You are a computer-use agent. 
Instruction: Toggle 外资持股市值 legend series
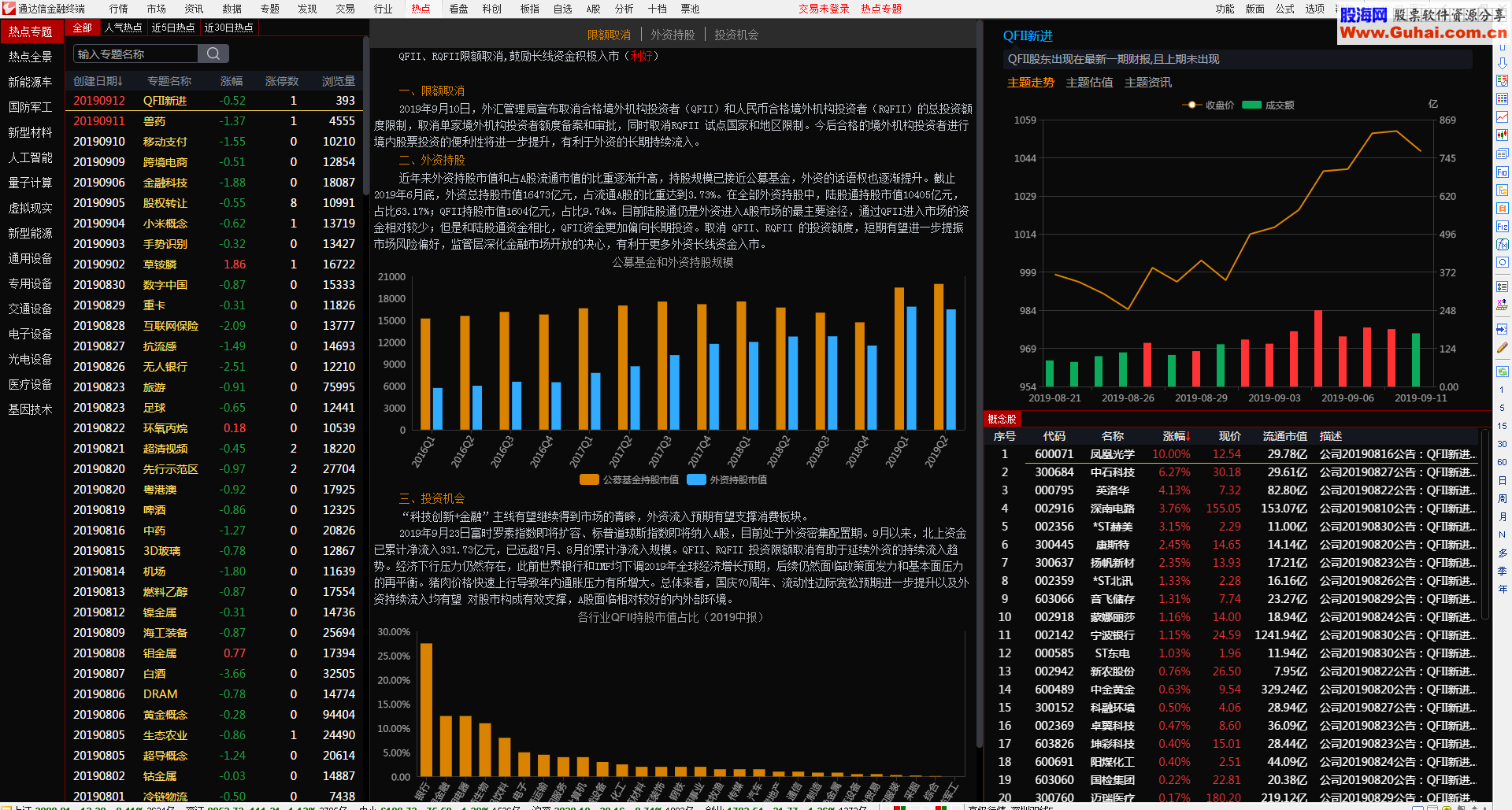[x=727, y=479]
